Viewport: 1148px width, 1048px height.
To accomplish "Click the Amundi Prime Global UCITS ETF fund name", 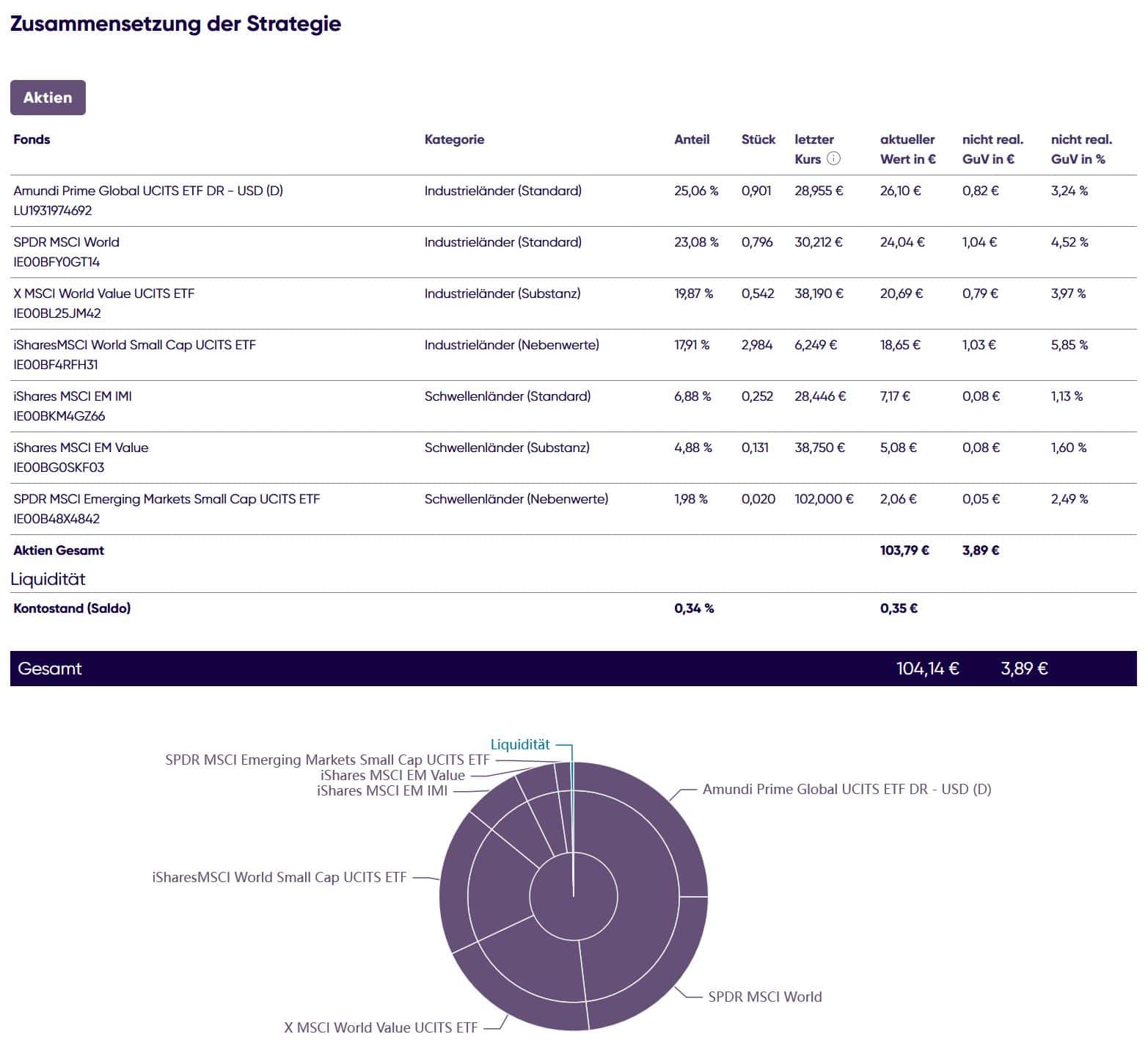I will click(148, 191).
